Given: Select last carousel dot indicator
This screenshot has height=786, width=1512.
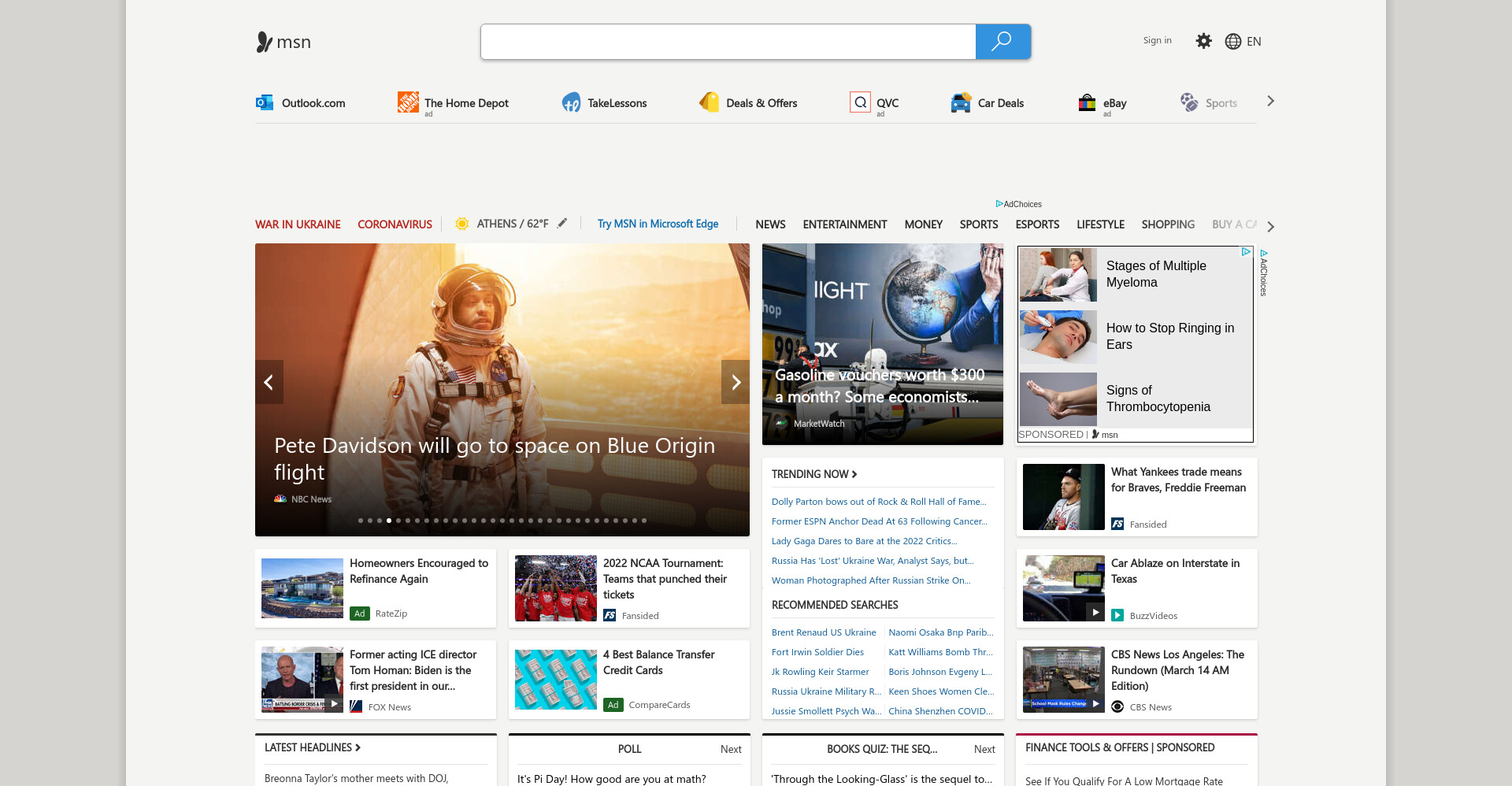Looking at the screenshot, I should tap(644, 521).
